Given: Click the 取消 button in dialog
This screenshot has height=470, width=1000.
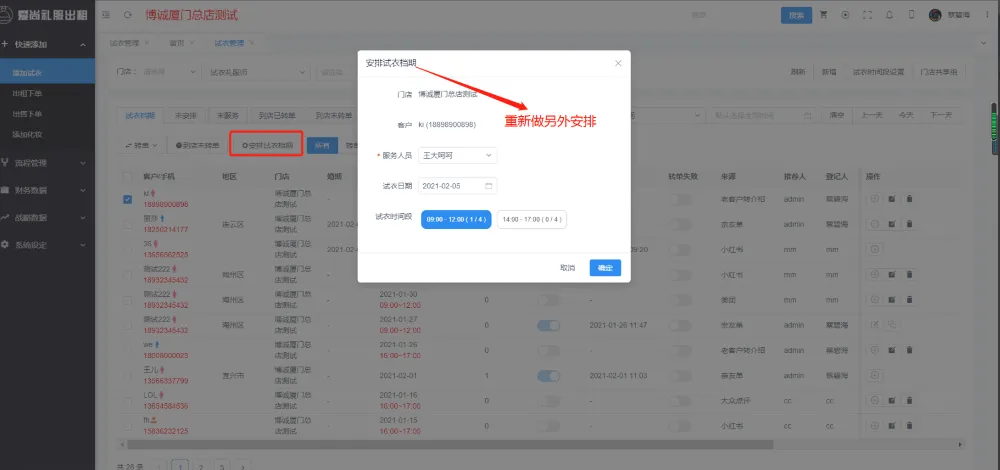Looking at the screenshot, I should [567, 268].
